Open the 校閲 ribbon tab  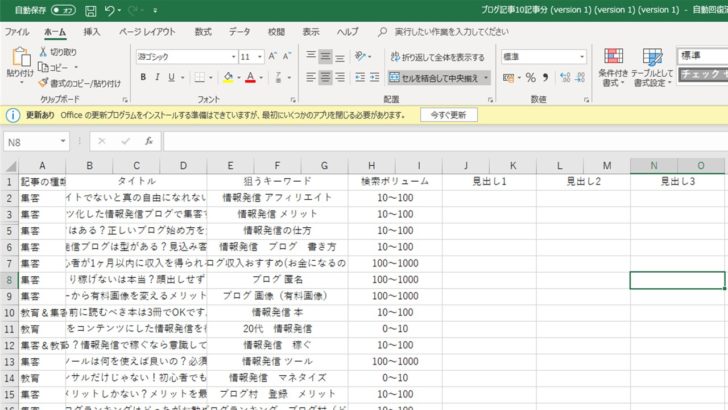(x=276, y=32)
